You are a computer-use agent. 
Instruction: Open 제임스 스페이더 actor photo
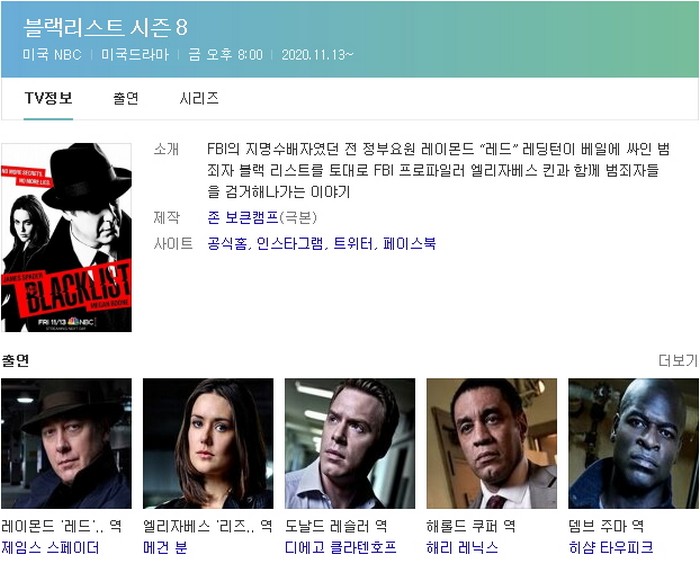(67, 443)
